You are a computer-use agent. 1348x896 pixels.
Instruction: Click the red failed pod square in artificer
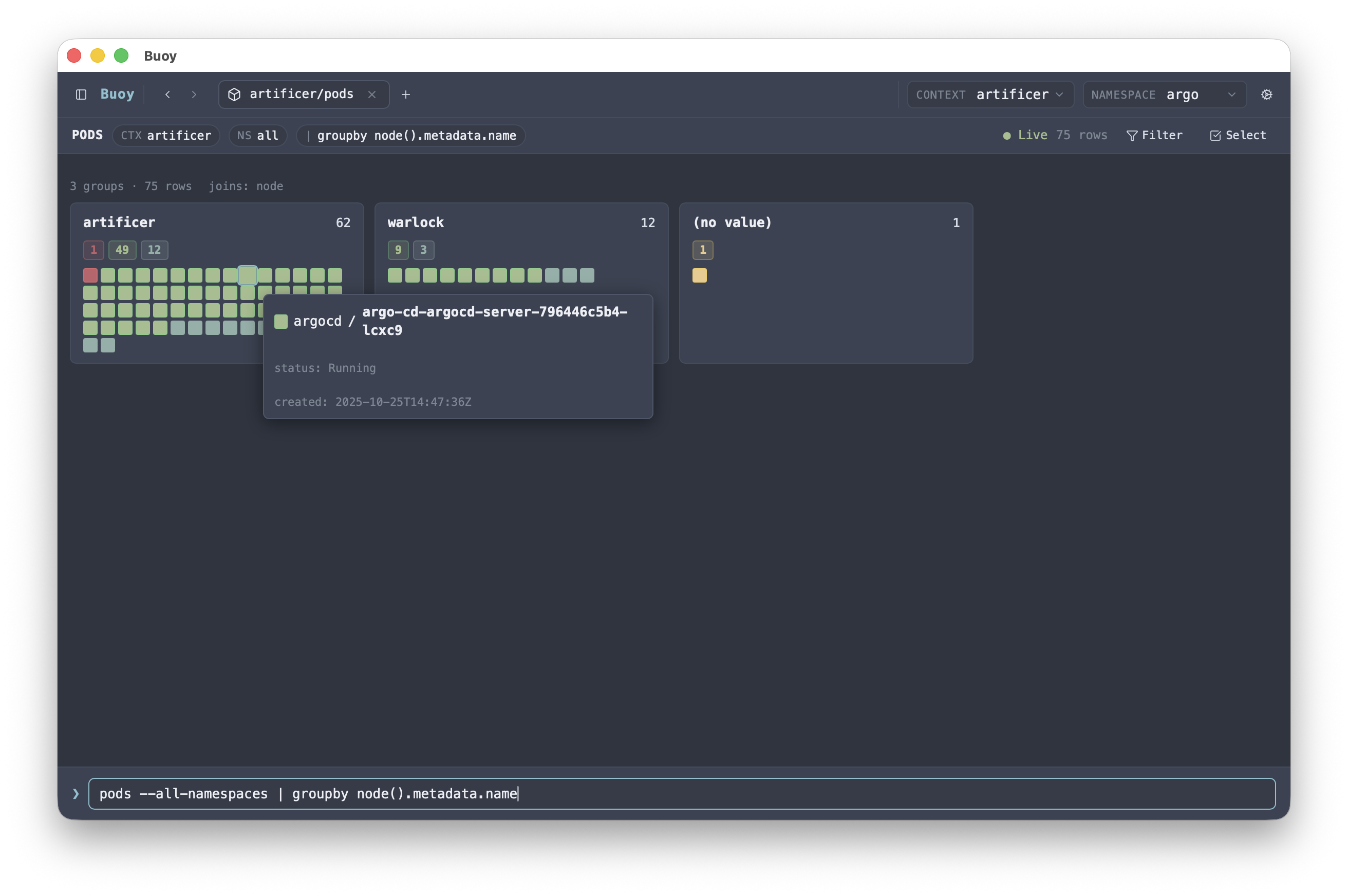(90, 275)
